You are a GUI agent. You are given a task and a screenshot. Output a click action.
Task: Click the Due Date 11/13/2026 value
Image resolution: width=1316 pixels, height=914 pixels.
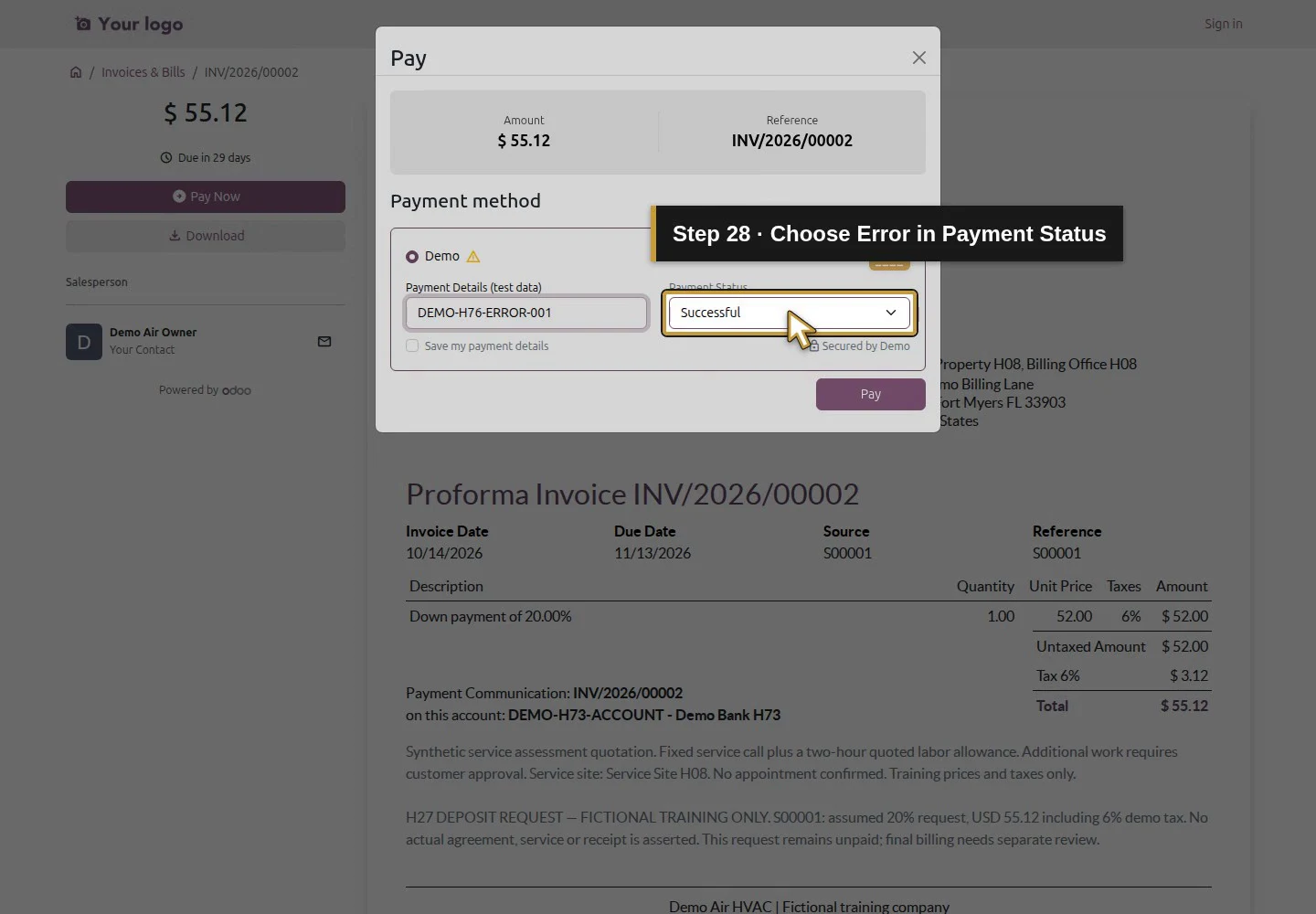pyautogui.click(x=653, y=553)
